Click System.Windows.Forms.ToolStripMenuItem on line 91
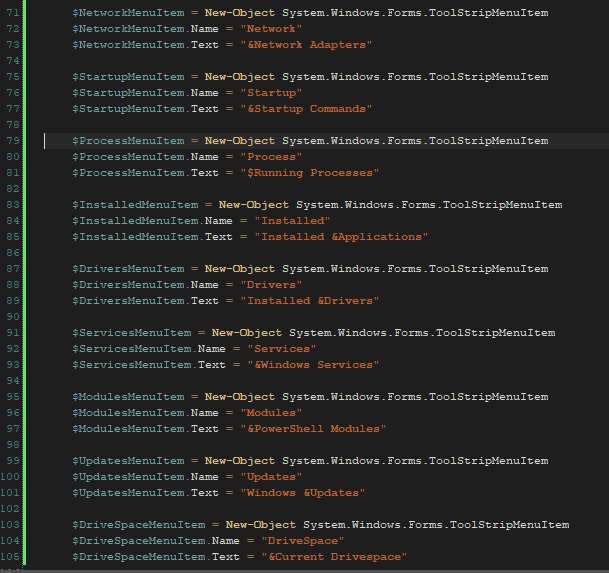 pyautogui.click(x=422, y=333)
